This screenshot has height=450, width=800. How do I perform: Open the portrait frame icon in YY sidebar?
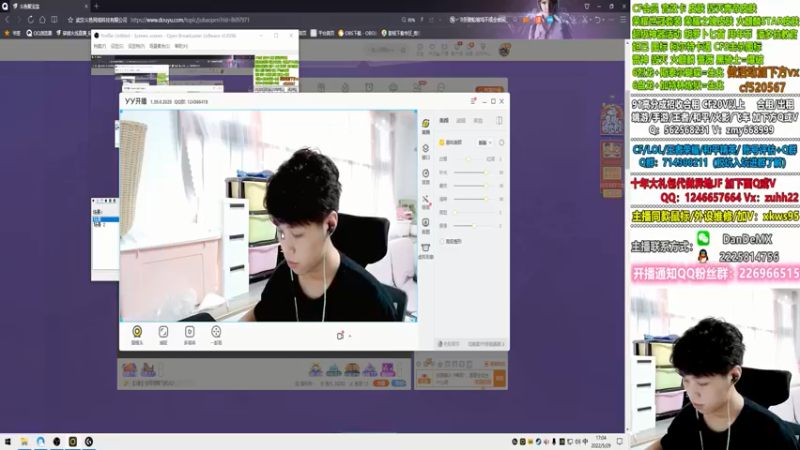click(x=426, y=225)
